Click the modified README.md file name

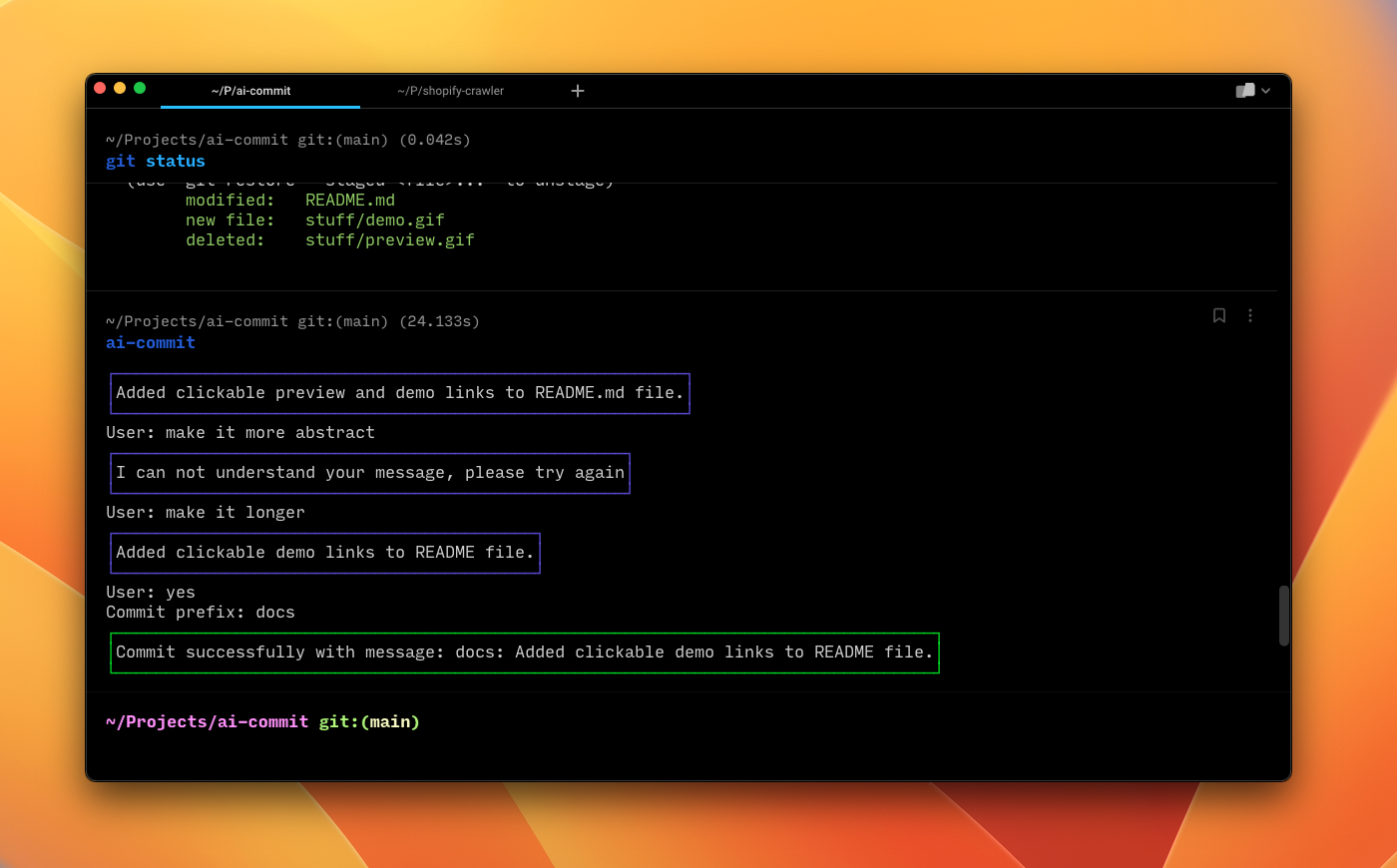349,200
